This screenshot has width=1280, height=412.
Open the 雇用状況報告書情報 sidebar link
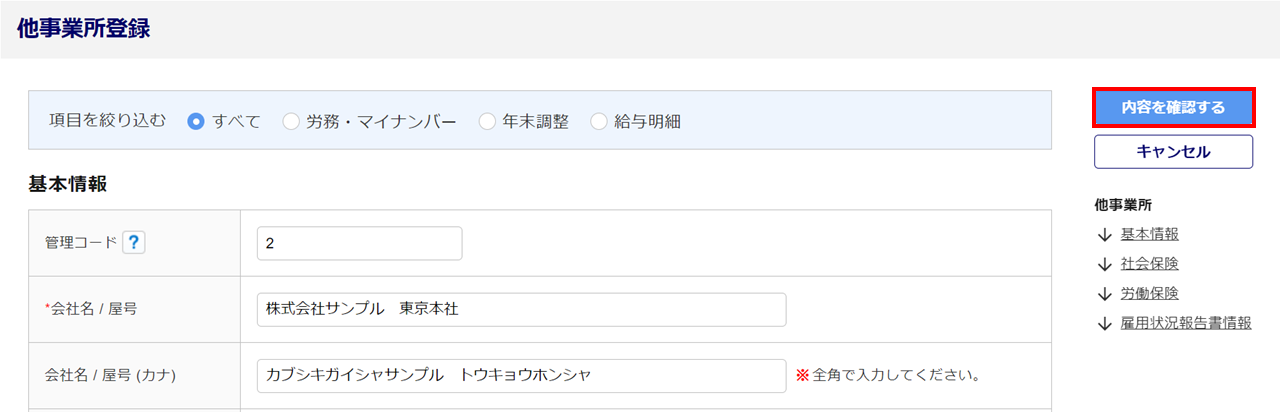tap(1186, 324)
